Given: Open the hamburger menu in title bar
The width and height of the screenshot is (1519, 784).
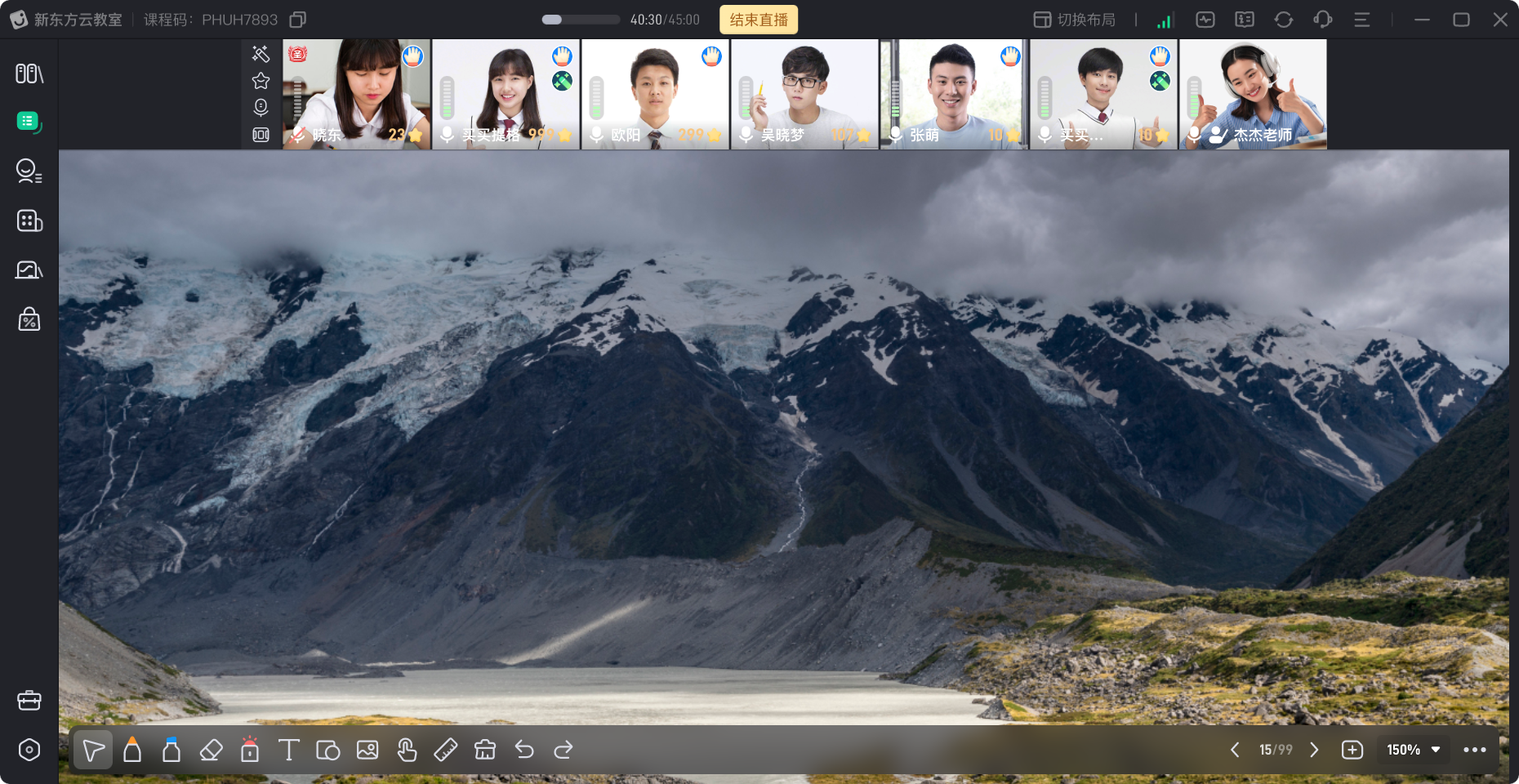Looking at the screenshot, I should coord(1362,20).
